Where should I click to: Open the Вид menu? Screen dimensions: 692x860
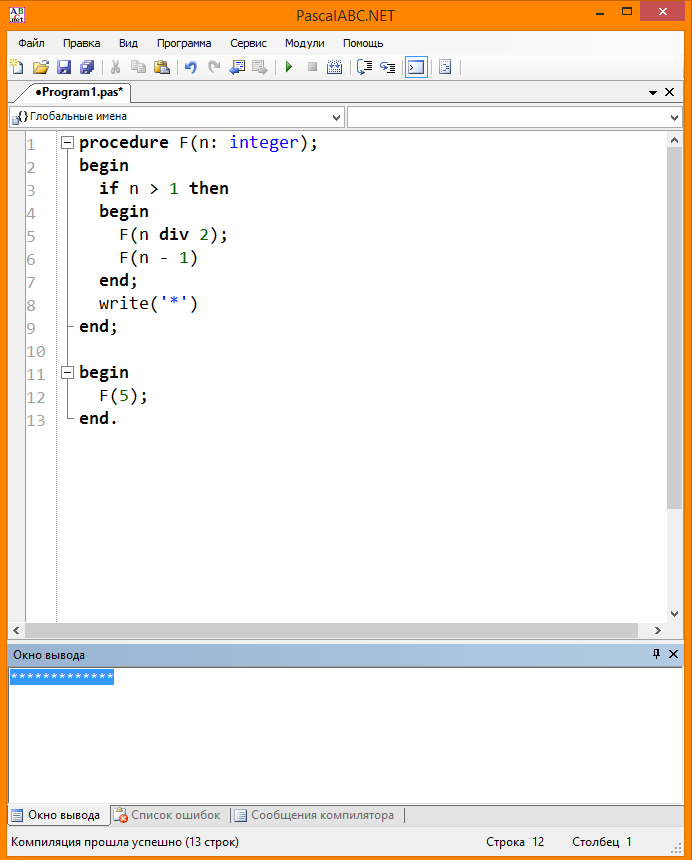128,43
